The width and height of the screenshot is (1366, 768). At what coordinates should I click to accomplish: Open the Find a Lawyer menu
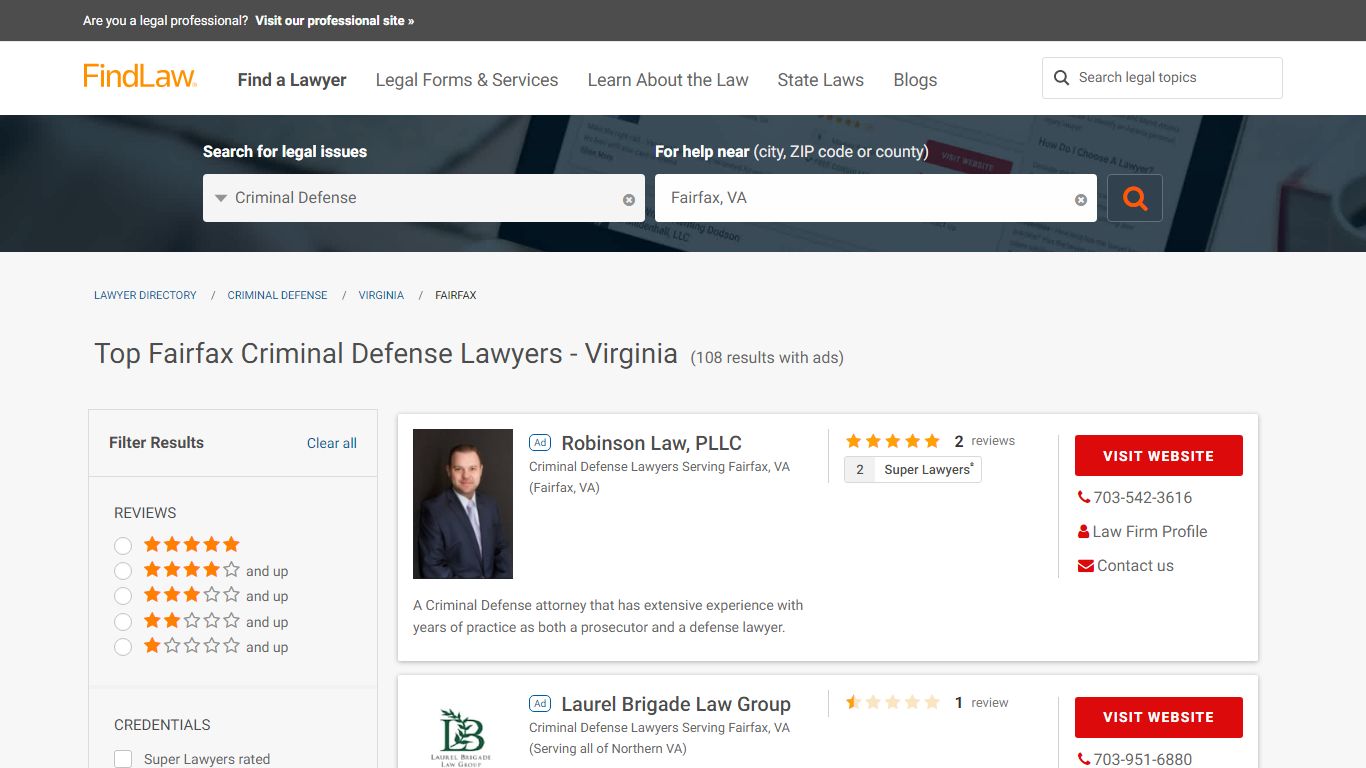292,80
